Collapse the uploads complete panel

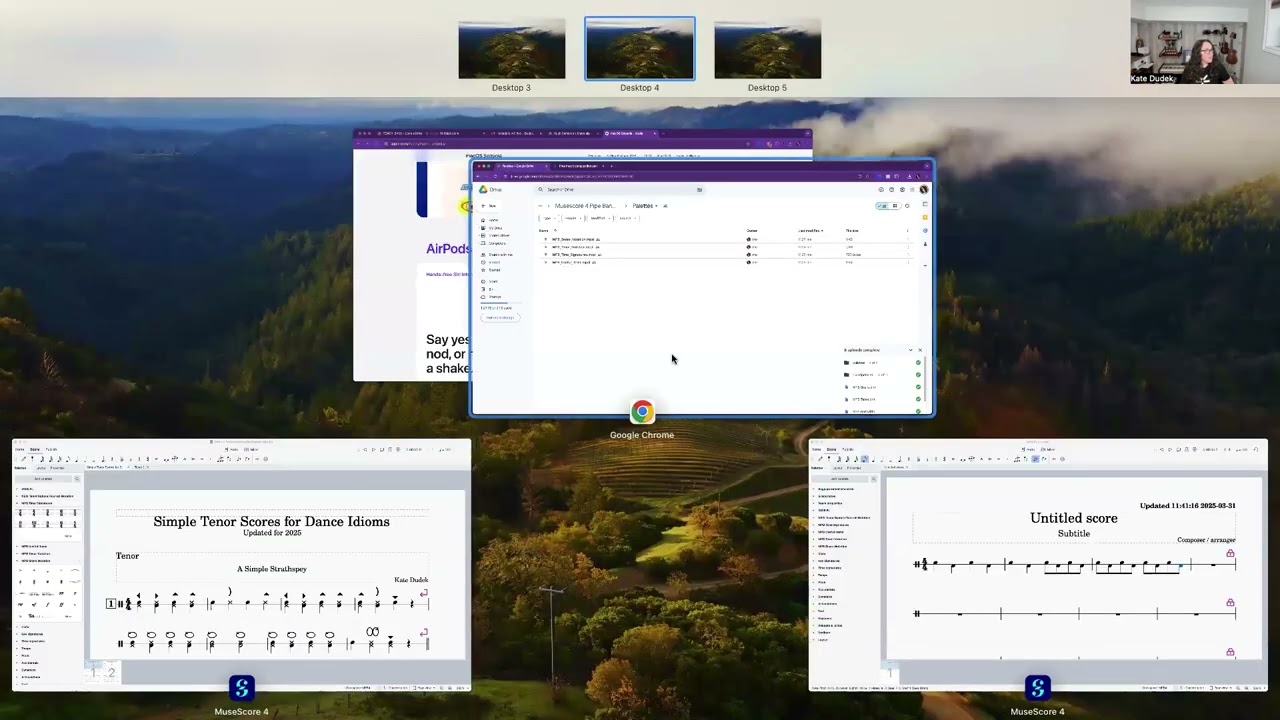(x=910, y=350)
